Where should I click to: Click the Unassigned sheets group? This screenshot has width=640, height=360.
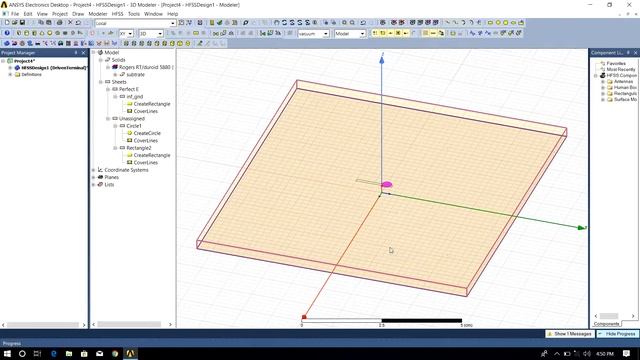point(132,118)
